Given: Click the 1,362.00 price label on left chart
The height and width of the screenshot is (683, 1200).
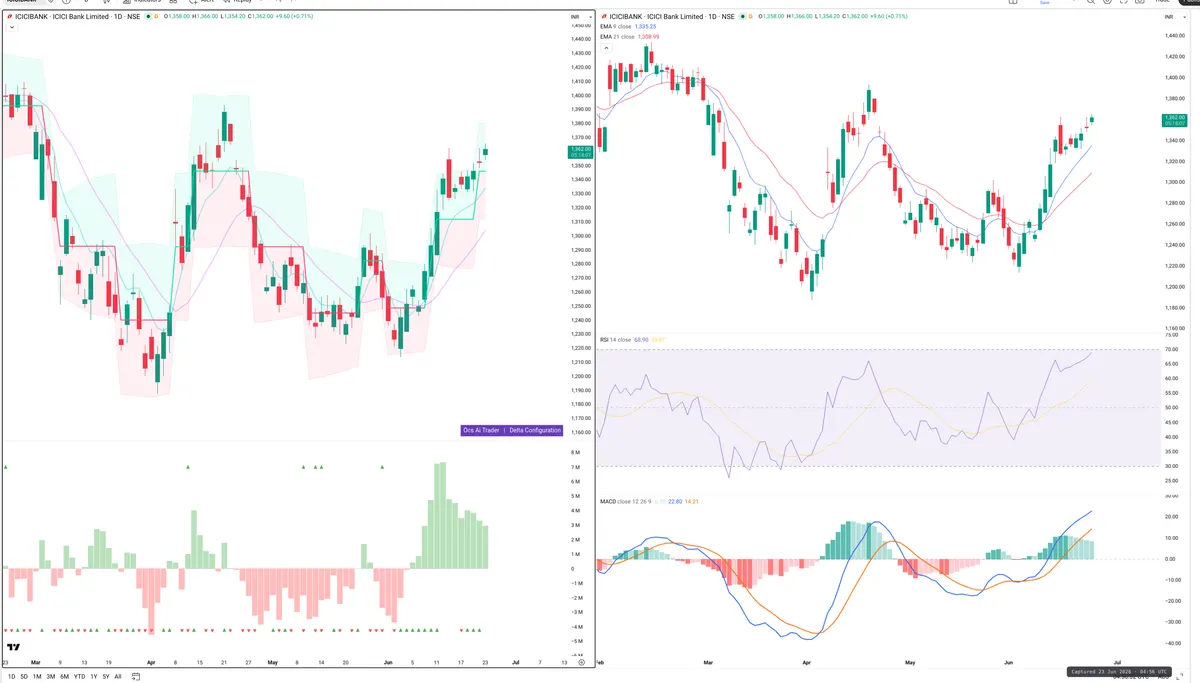Looking at the screenshot, I should (580, 151).
